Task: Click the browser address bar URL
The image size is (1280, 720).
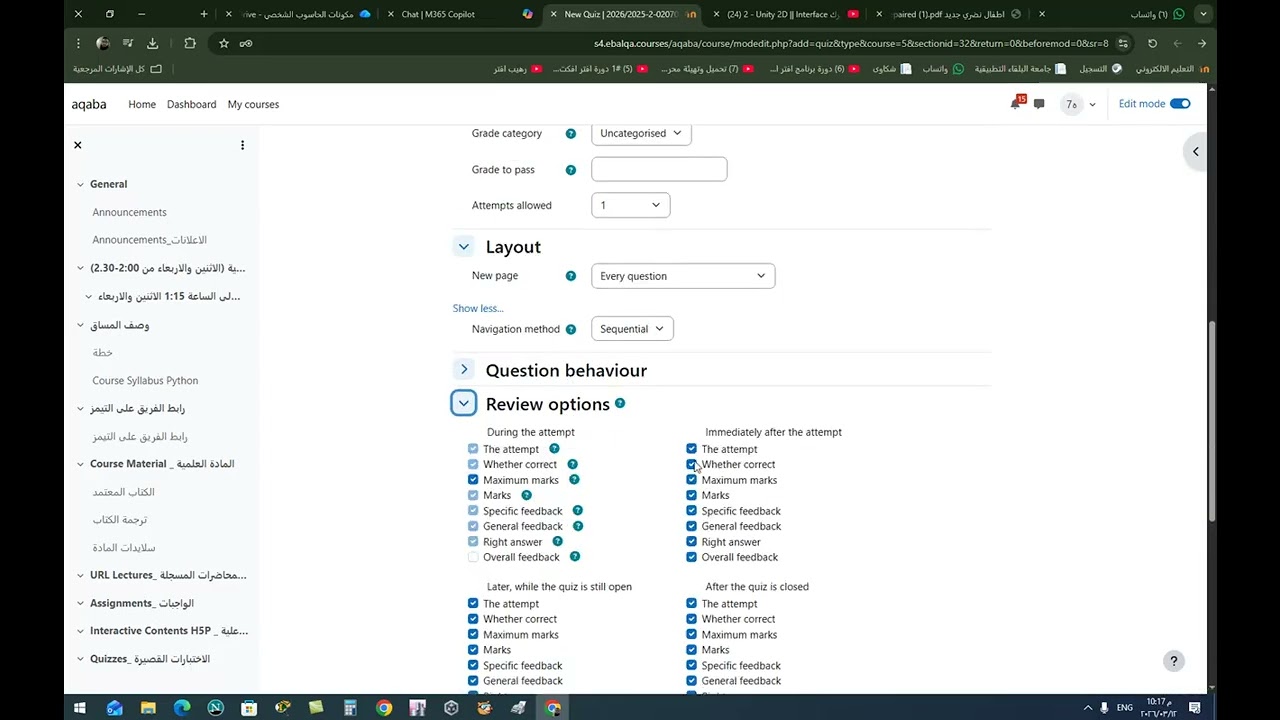Action: pyautogui.click(x=850, y=43)
